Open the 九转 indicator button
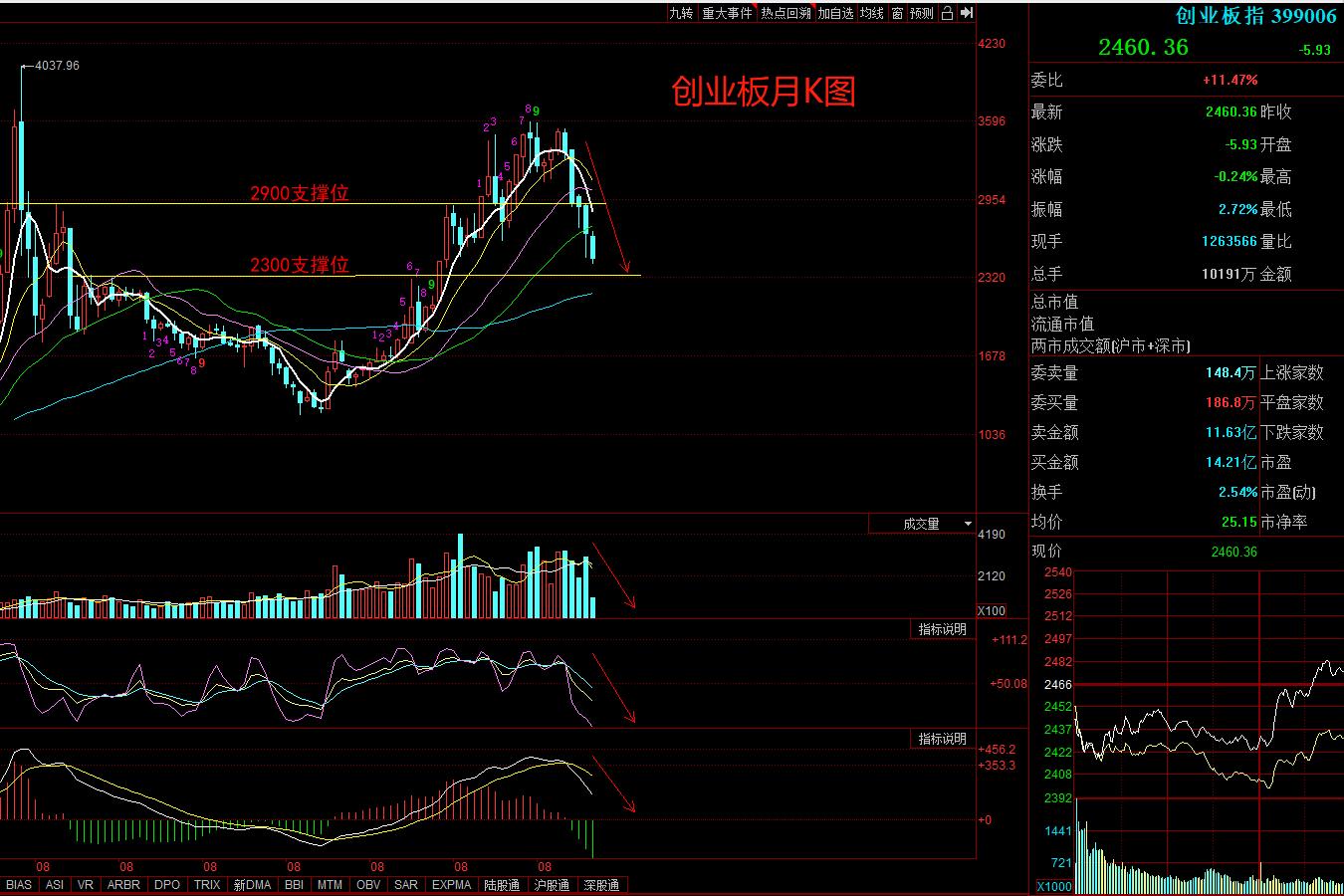The width and height of the screenshot is (1344, 896). pyautogui.click(x=681, y=13)
